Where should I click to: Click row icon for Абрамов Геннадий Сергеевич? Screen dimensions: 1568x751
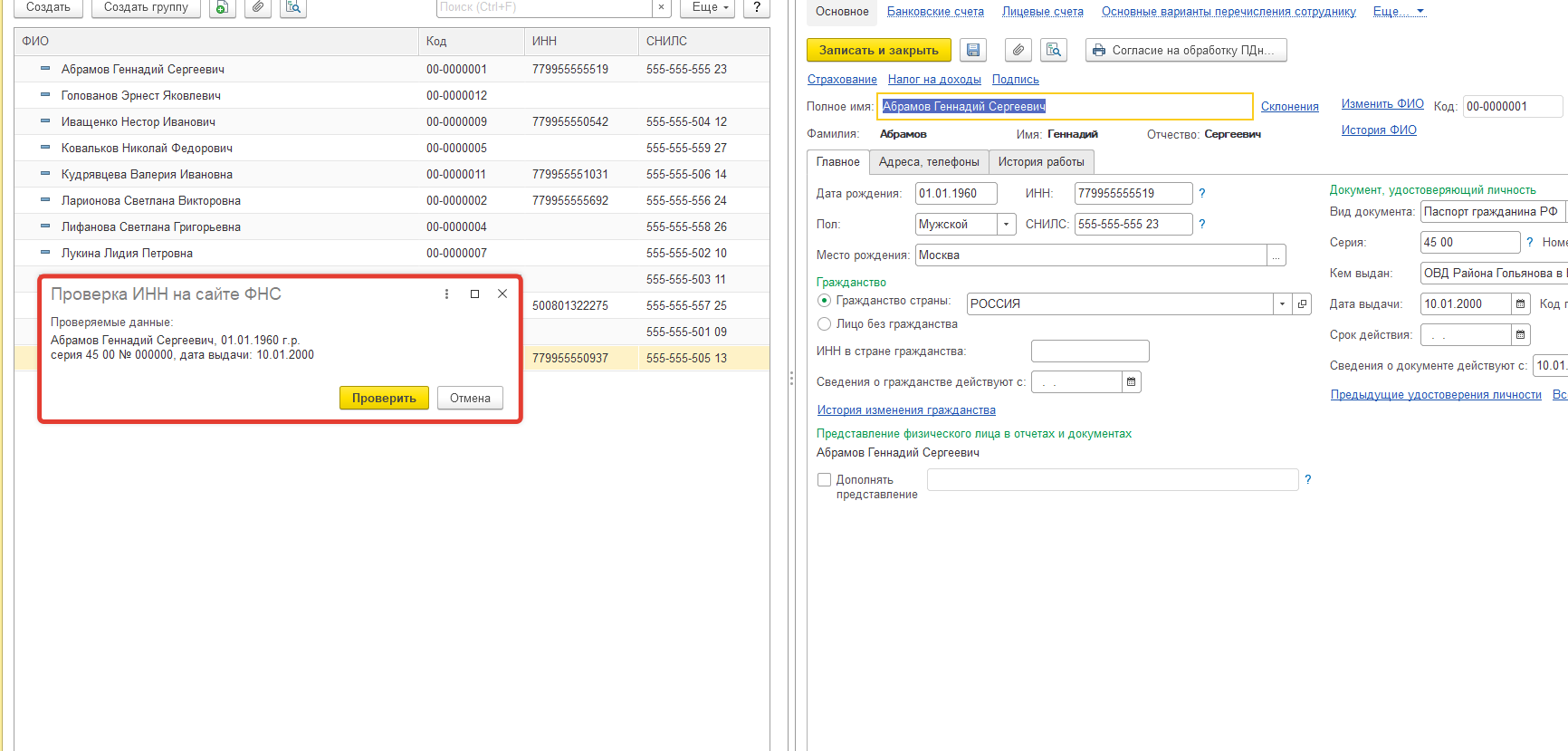(45, 68)
